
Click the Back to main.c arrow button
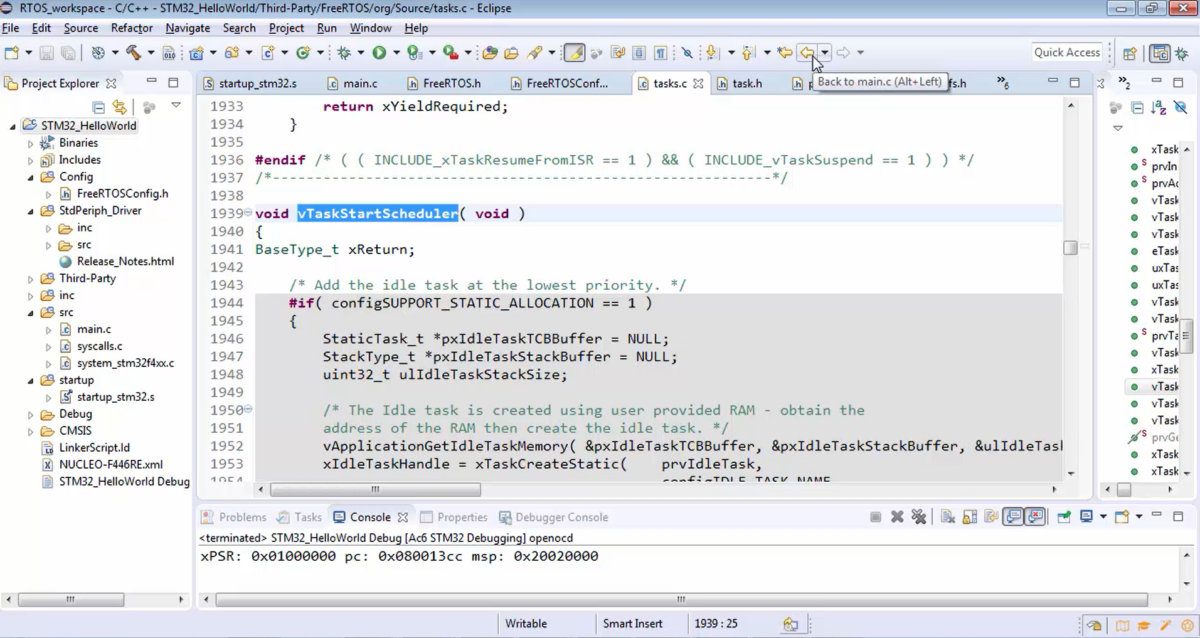(806, 53)
